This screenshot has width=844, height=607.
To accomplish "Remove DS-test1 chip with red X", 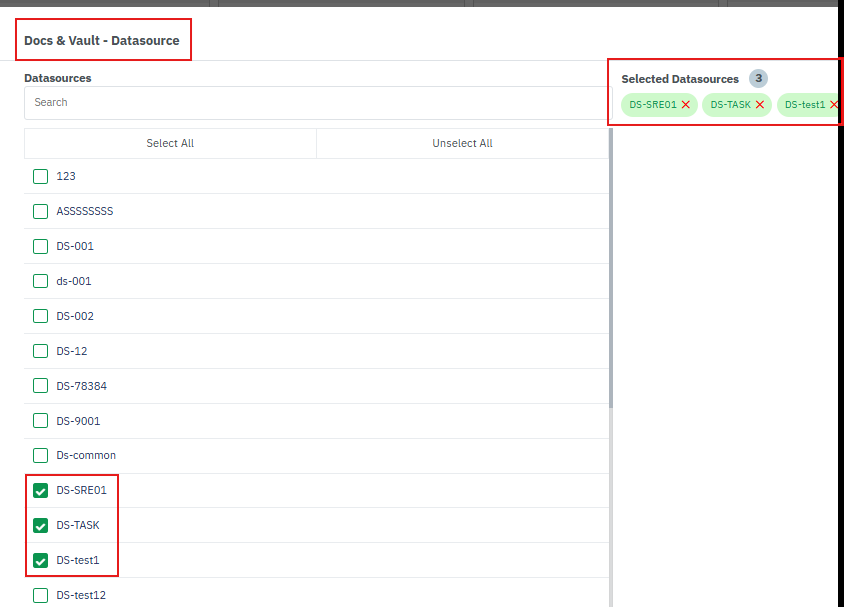I will [834, 105].
